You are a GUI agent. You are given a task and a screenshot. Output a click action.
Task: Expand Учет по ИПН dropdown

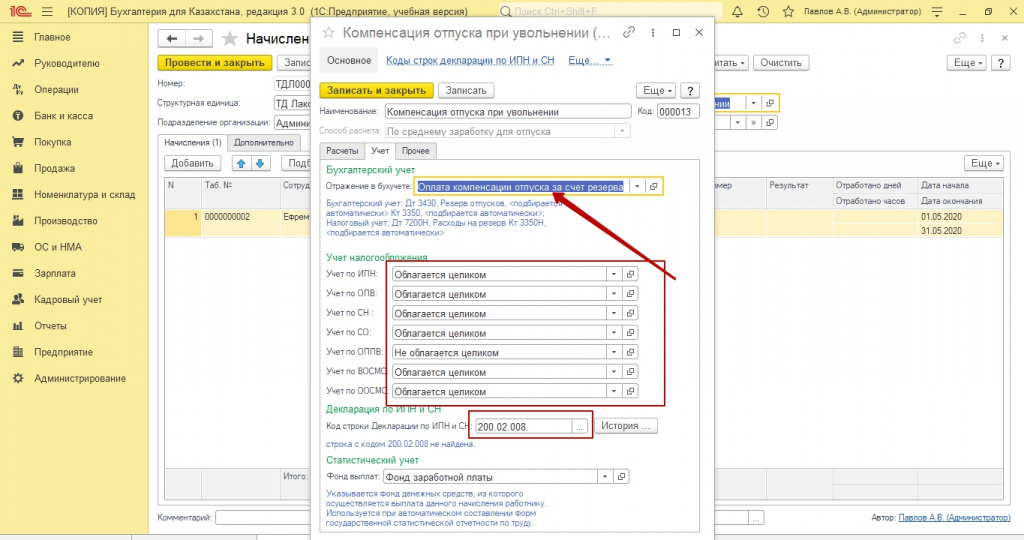click(614, 274)
